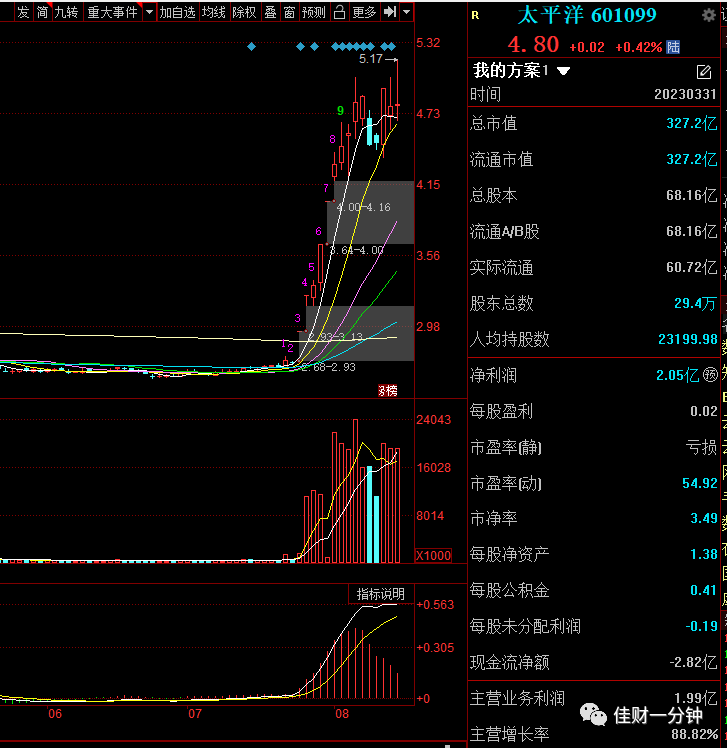Open the 更多 menu

[364, 12]
